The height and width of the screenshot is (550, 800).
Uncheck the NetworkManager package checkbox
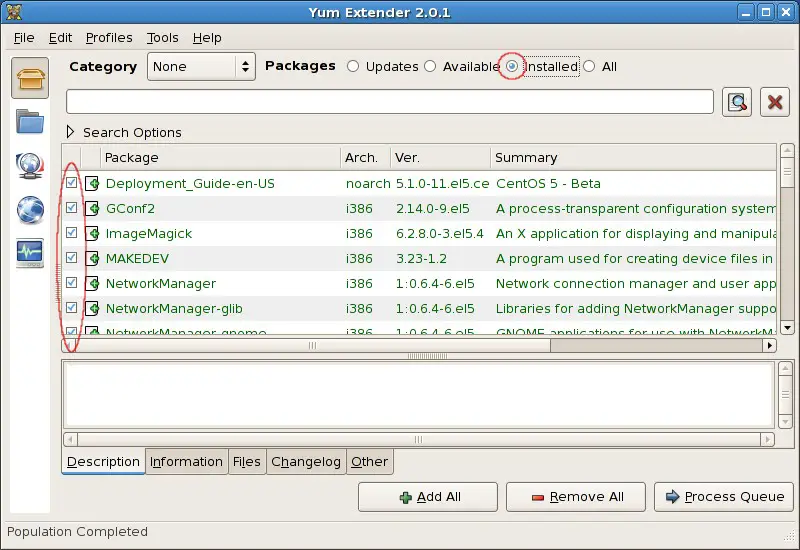pos(71,282)
